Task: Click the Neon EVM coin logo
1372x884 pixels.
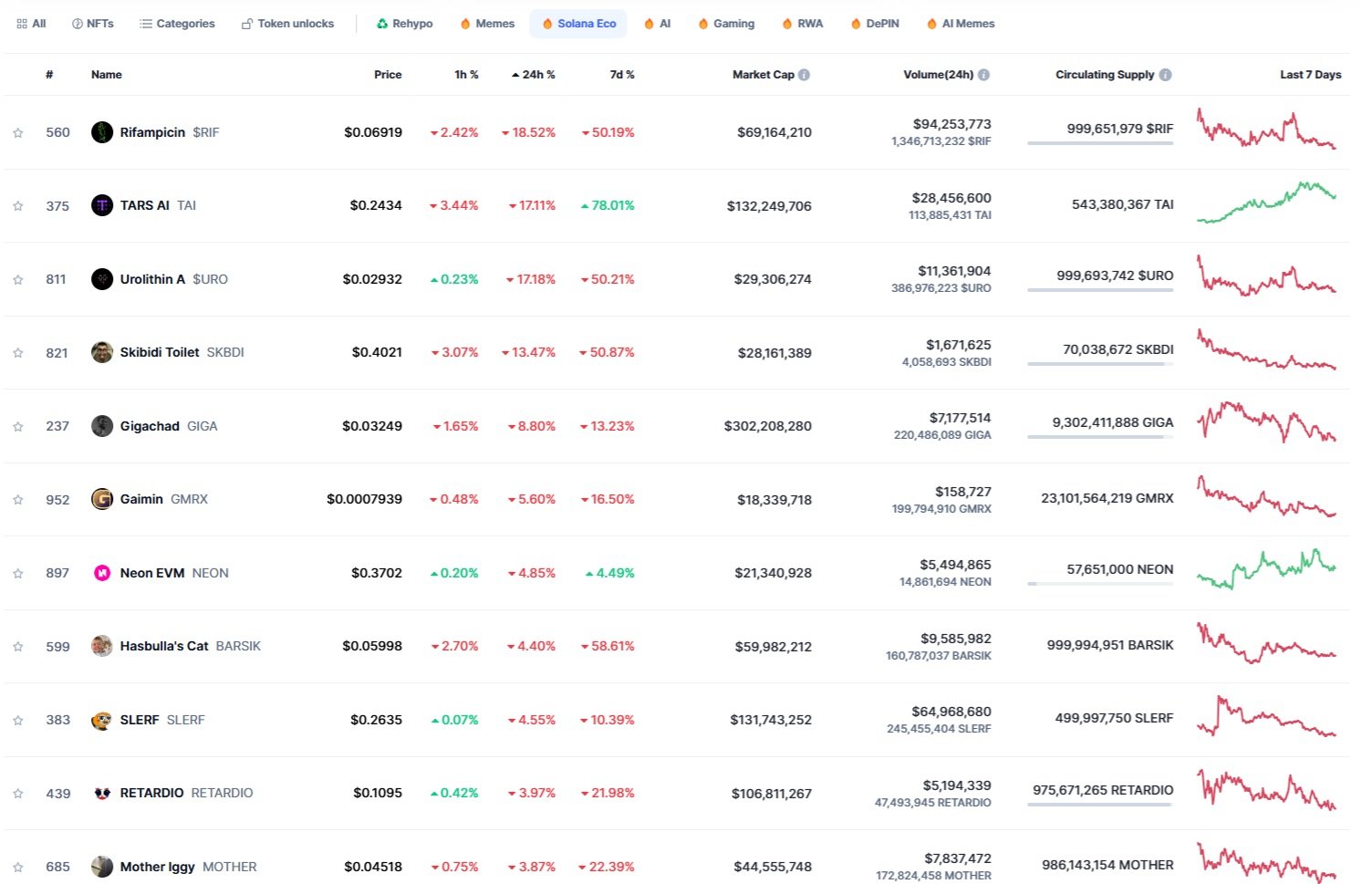Action: coord(102,573)
